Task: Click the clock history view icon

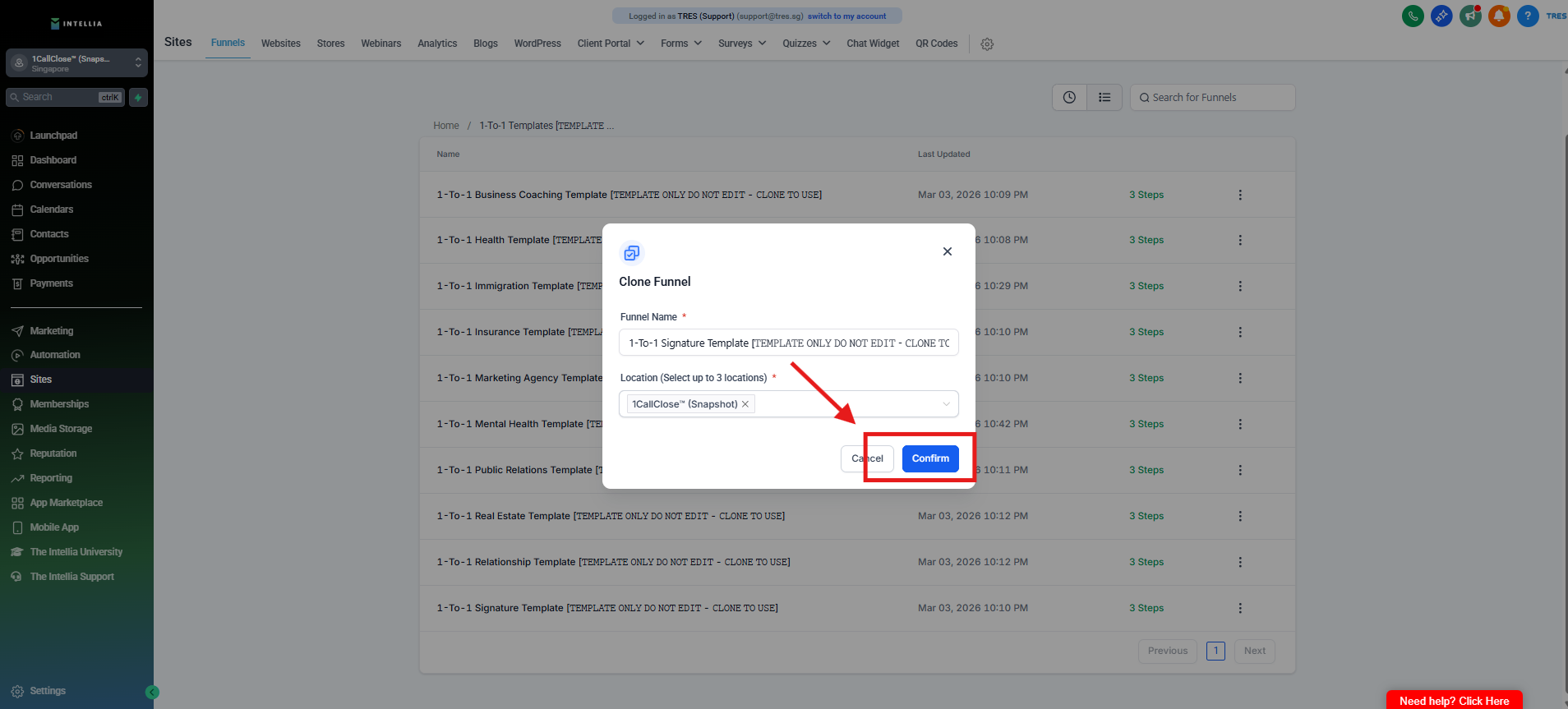Action: pos(1069,97)
